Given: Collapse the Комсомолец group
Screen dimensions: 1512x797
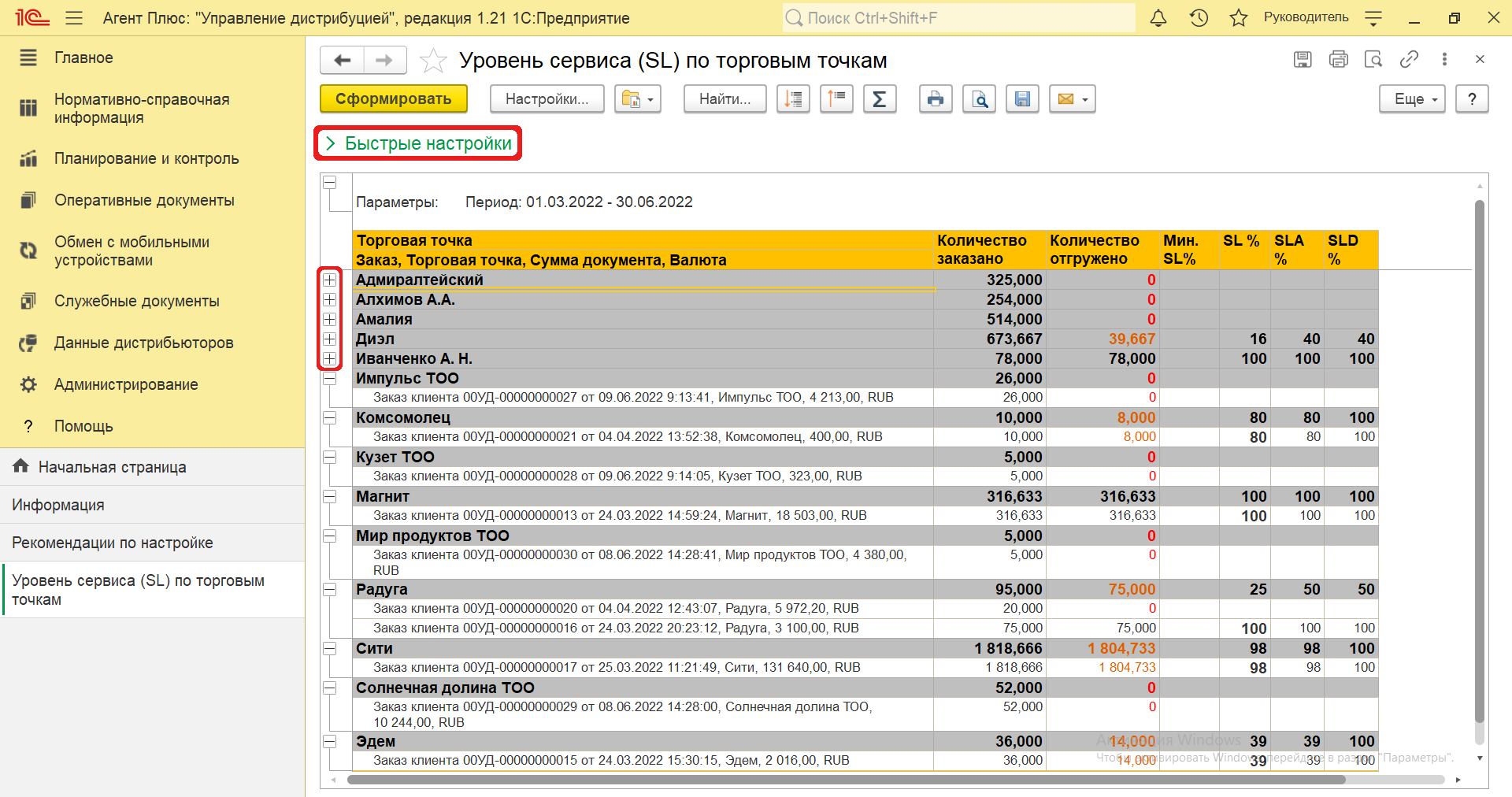Looking at the screenshot, I should 329,417.
